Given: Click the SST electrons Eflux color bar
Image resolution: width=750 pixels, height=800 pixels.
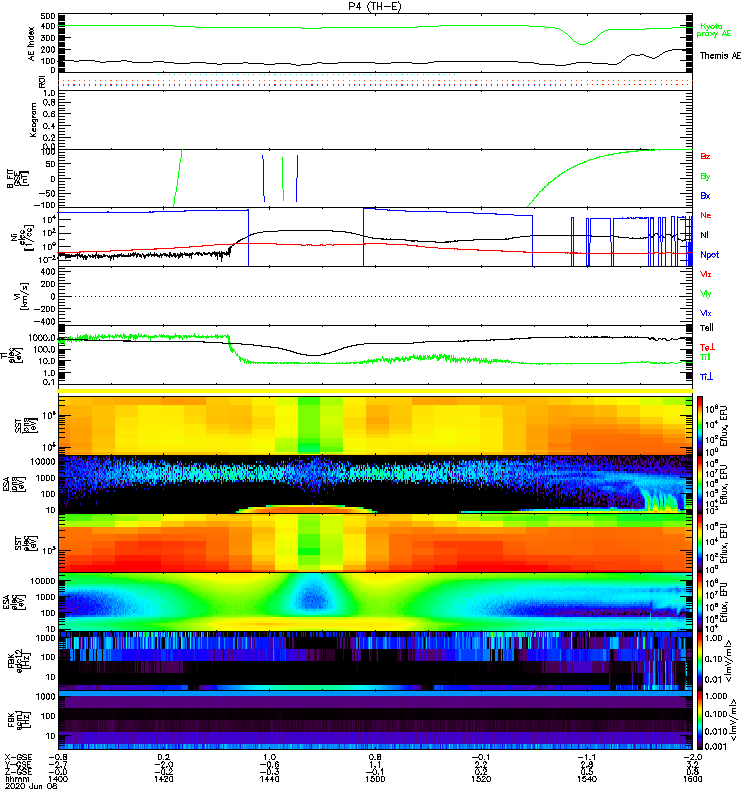Looking at the screenshot, I should (700, 543).
